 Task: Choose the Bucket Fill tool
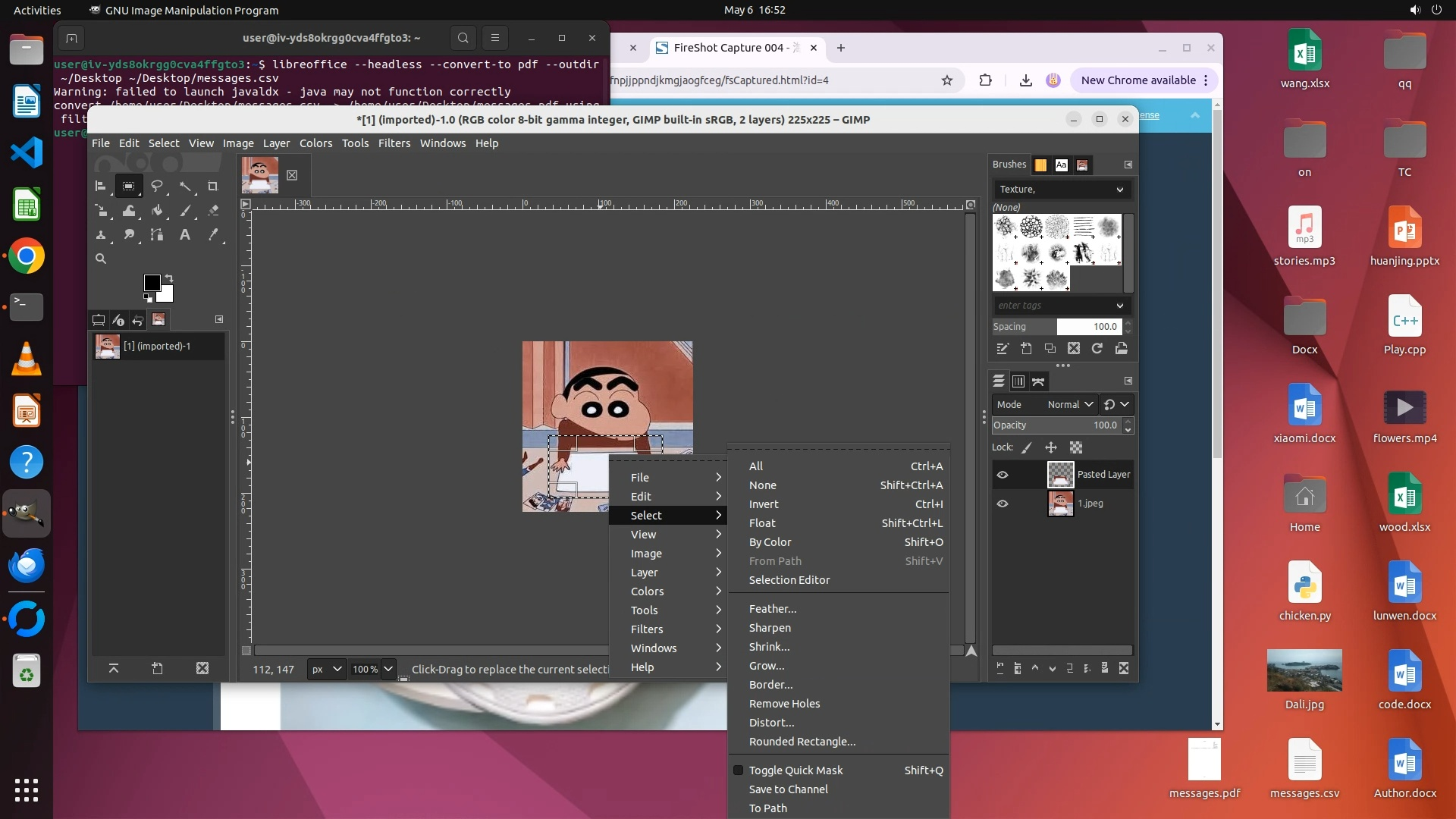pyautogui.click(x=157, y=211)
